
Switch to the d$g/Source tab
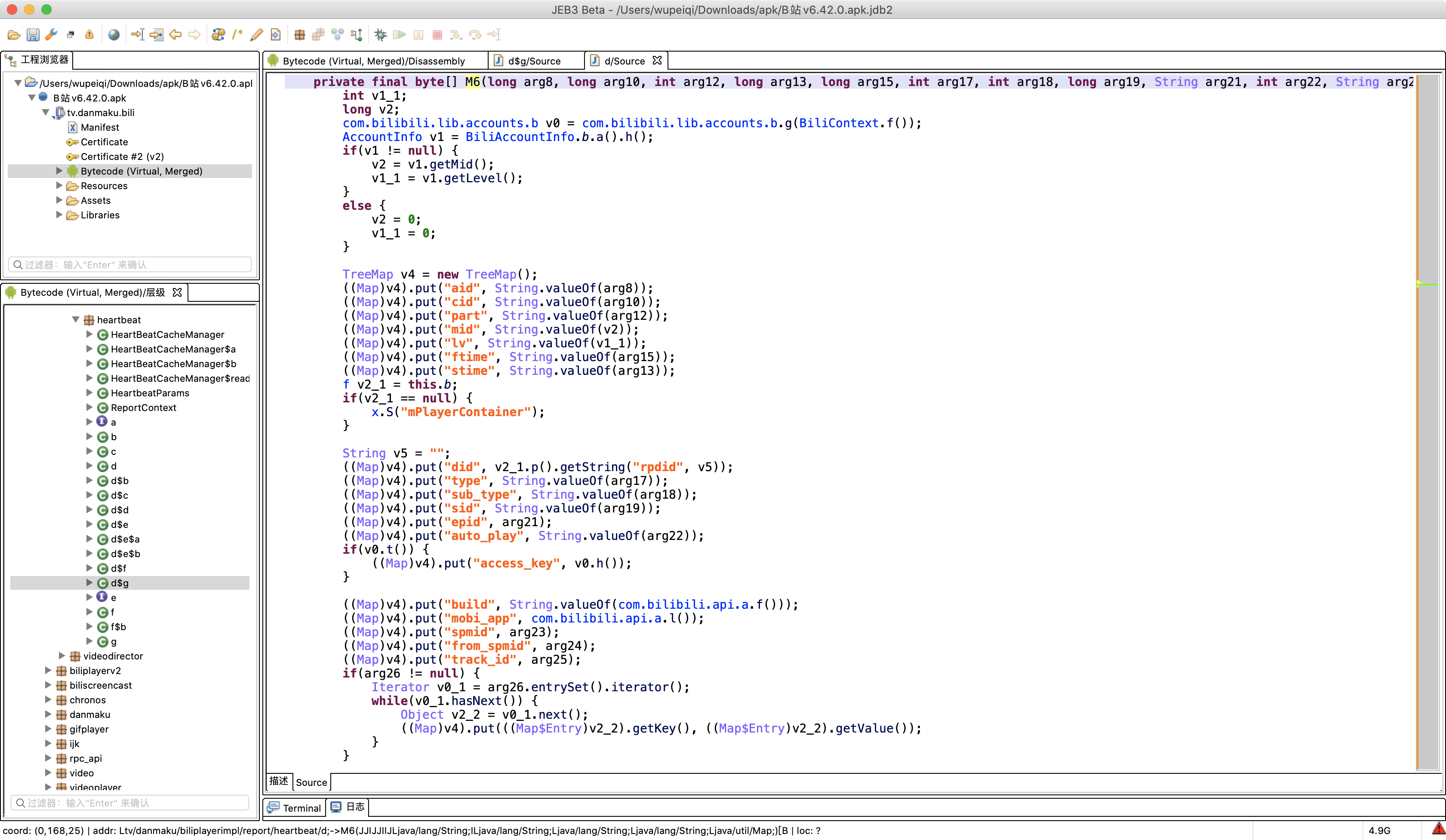coord(534,61)
